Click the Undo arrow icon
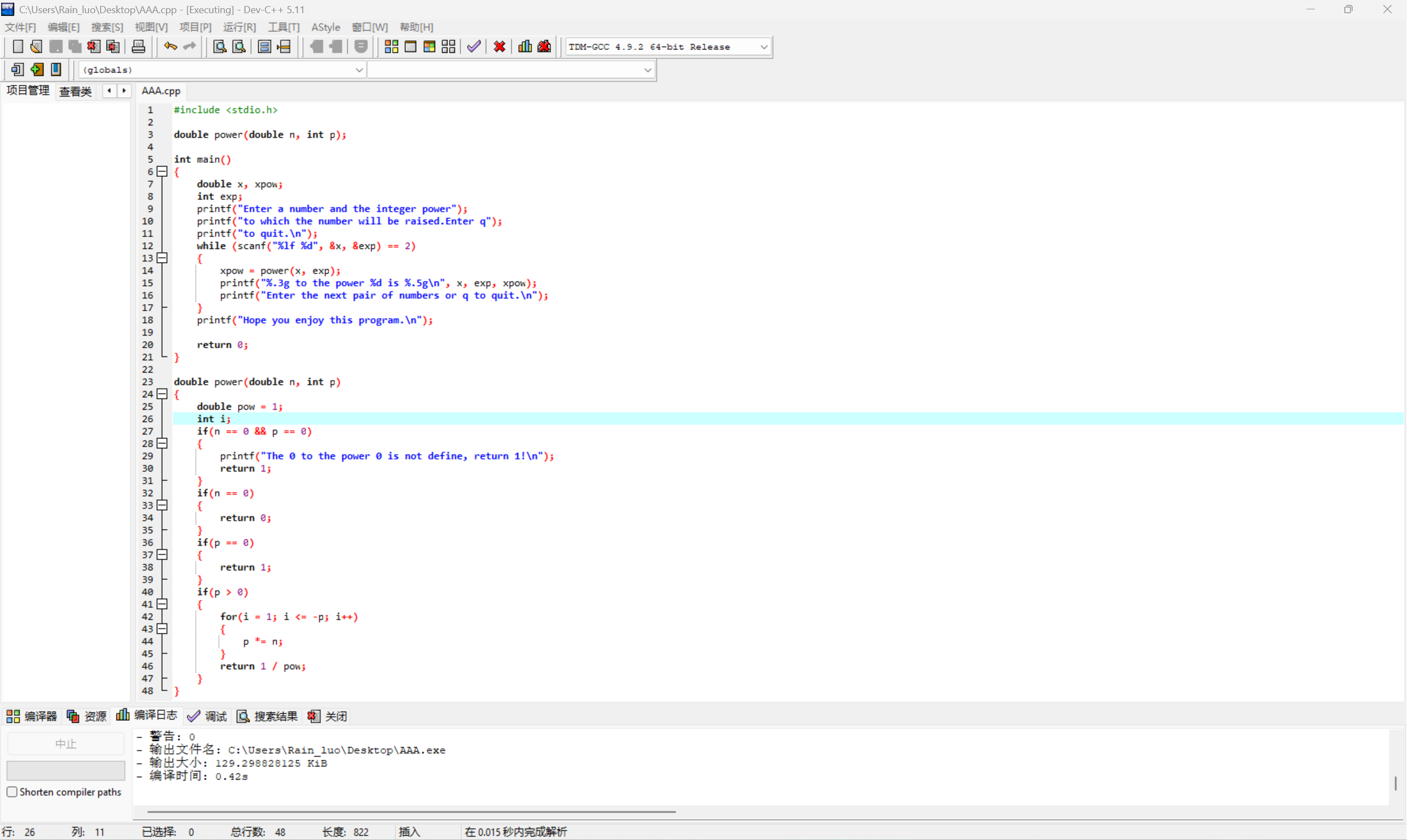The width and height of the screenshot is (1407, 840). pyautogui.click(x=170, y=47)
